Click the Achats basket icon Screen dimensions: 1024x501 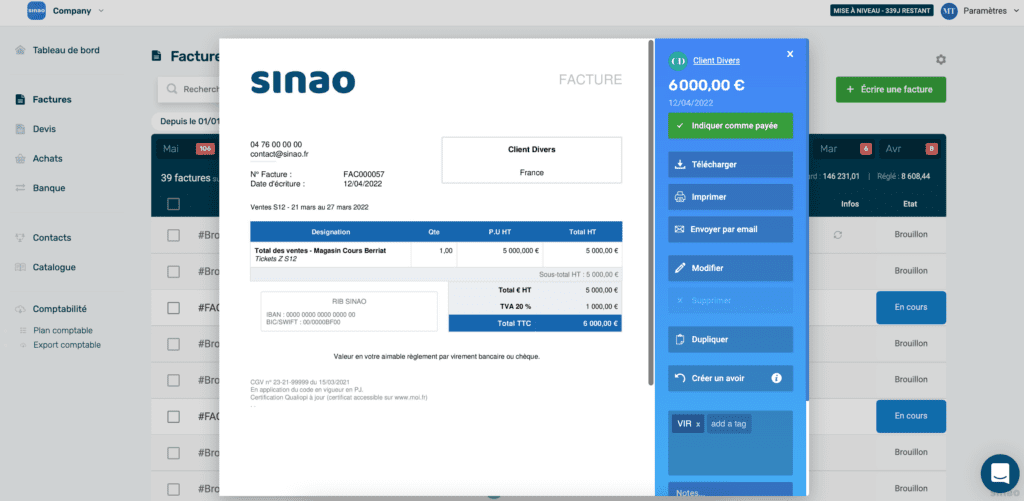tap(20, 158)
